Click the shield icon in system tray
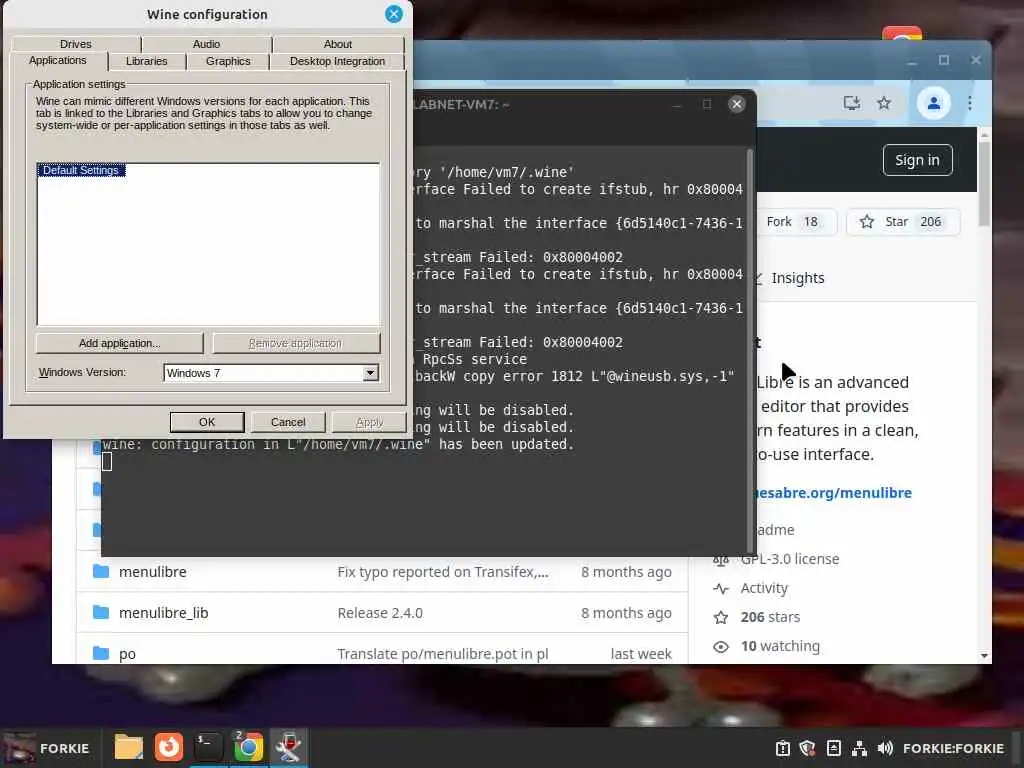The image size is (1024, 768). tap(808, 748)
